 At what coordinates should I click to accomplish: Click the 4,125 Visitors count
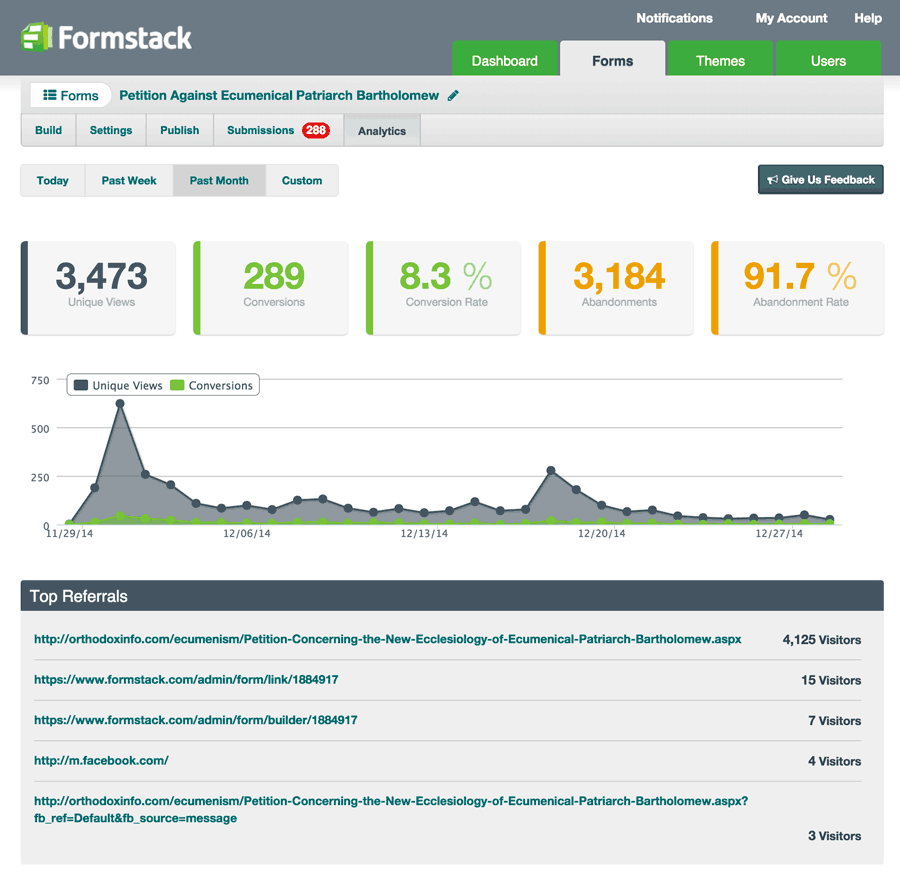(x=821, y=640)
